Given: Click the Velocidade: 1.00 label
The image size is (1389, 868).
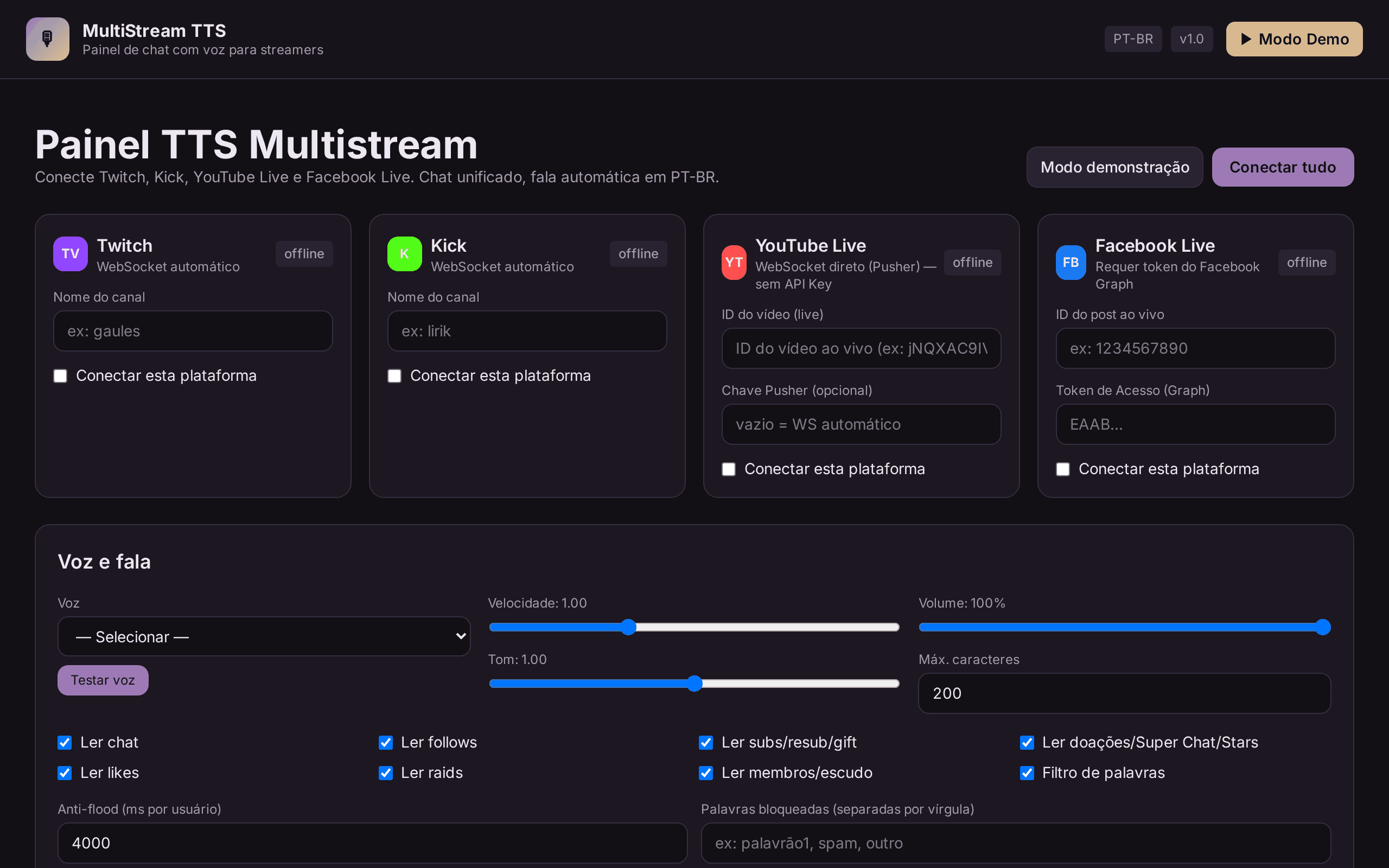Looking at the screenshot, I should [537, 603].
